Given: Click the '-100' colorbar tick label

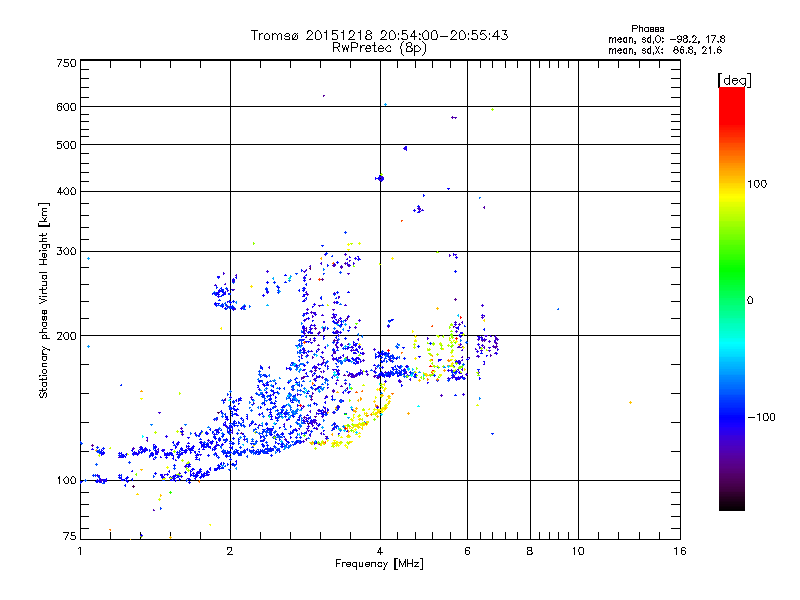Looking at the screenshot, I should (761, 417).
